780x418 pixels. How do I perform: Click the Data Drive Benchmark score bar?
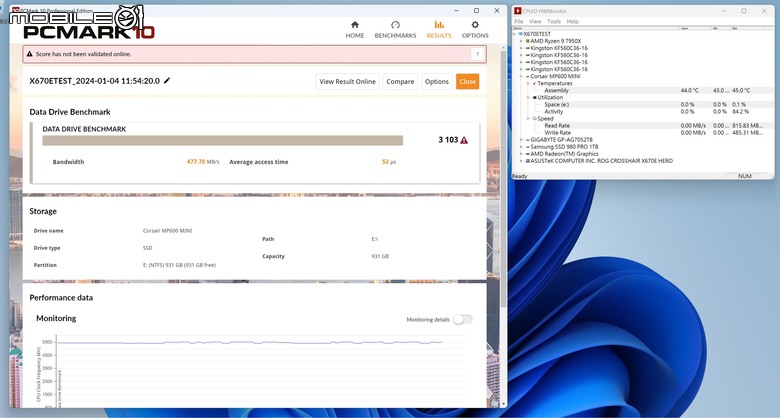click(222, 140)
